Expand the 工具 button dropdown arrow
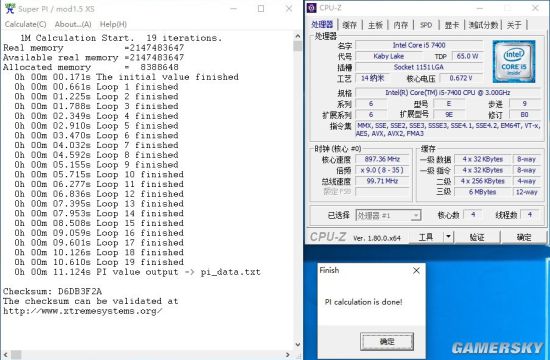The width and height of the screenshot is (550, 360). (x=448, y=237)
